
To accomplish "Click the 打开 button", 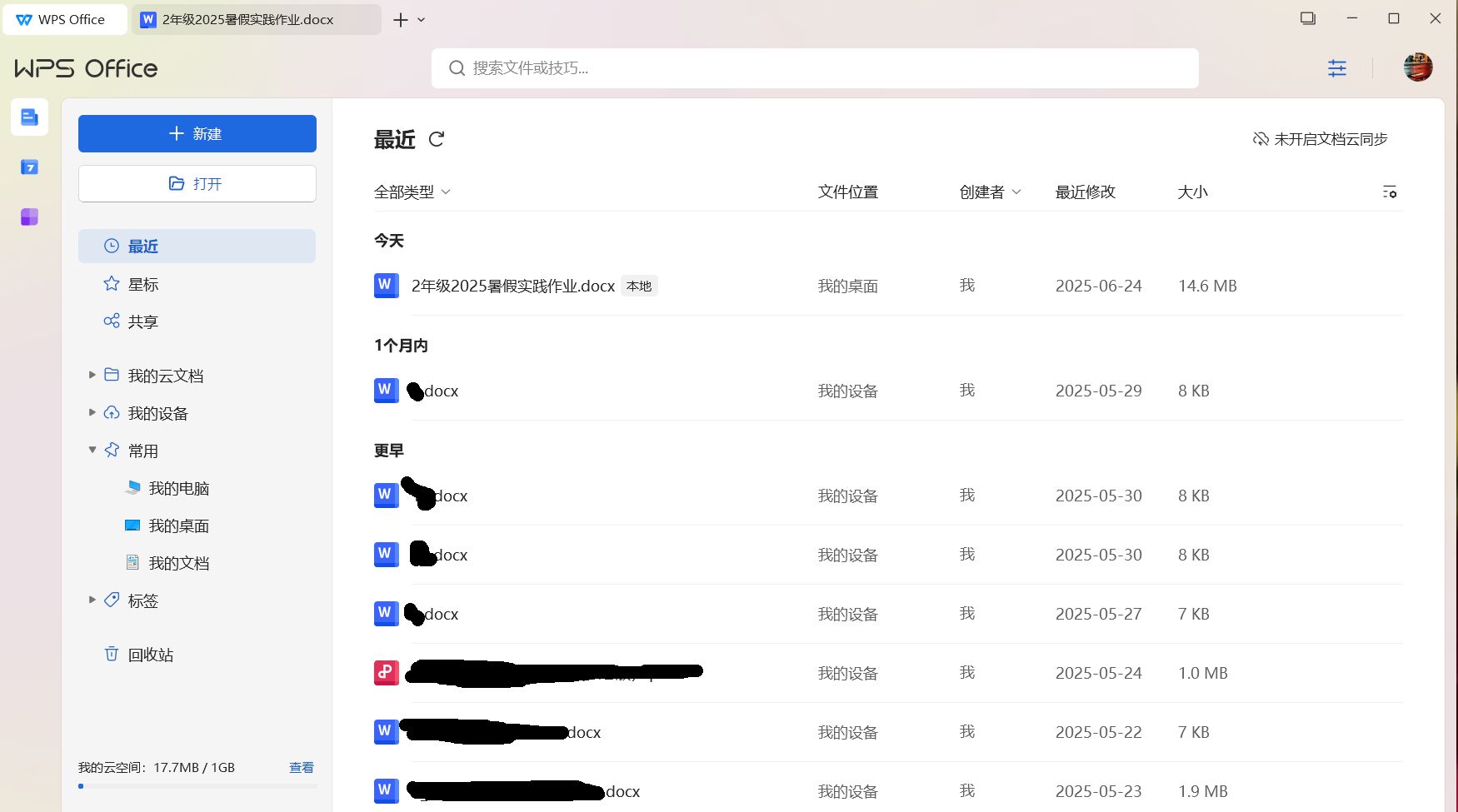I will [x=197, y=184].
